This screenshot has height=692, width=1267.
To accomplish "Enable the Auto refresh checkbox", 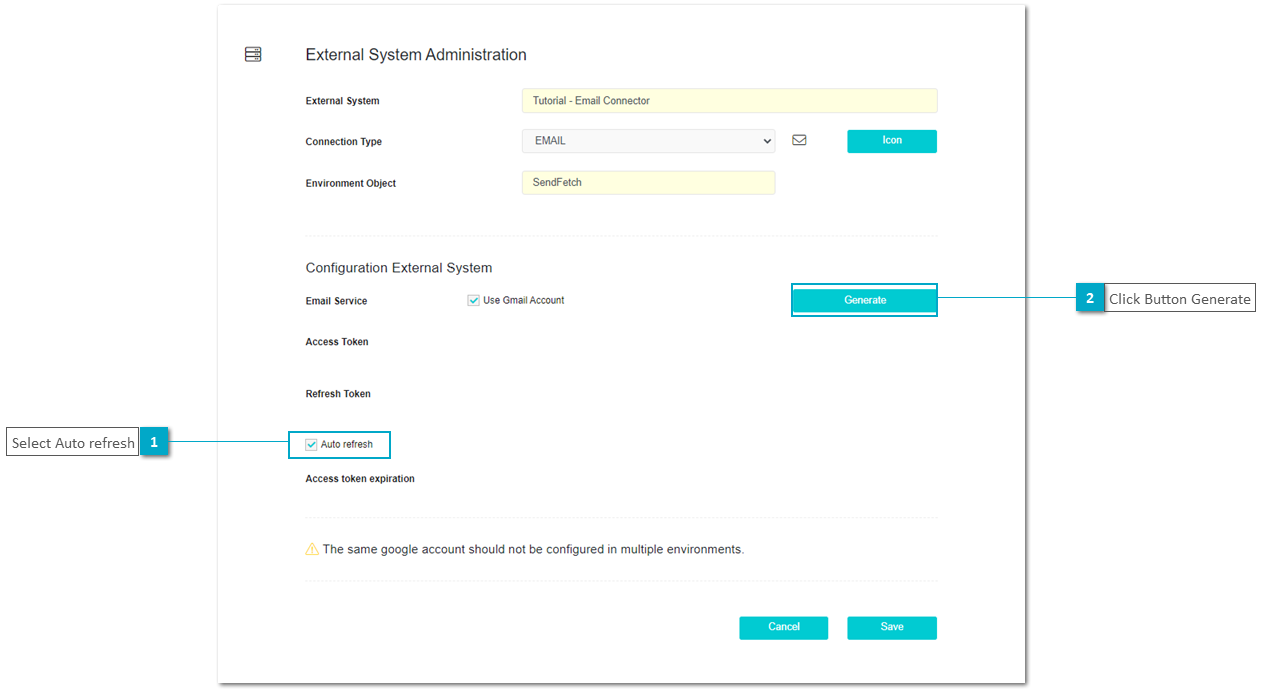I will pyautogui.click(x=311, y=444).
